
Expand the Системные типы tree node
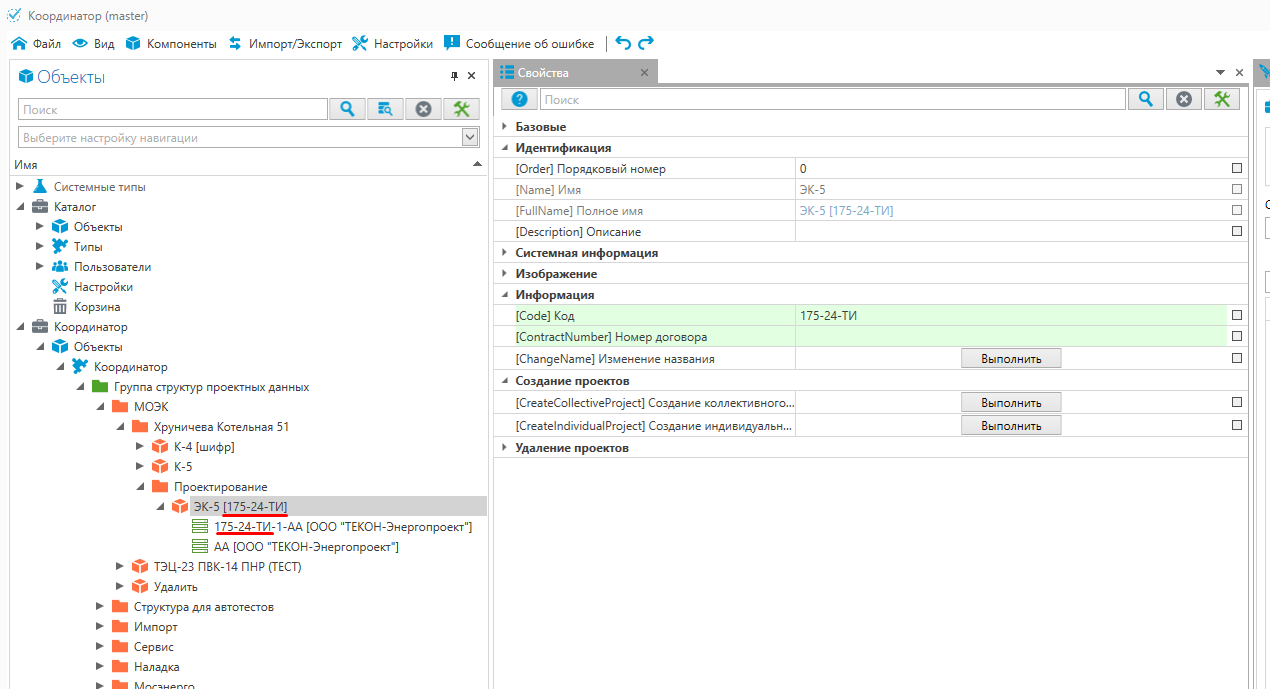(x=20, y=187)
